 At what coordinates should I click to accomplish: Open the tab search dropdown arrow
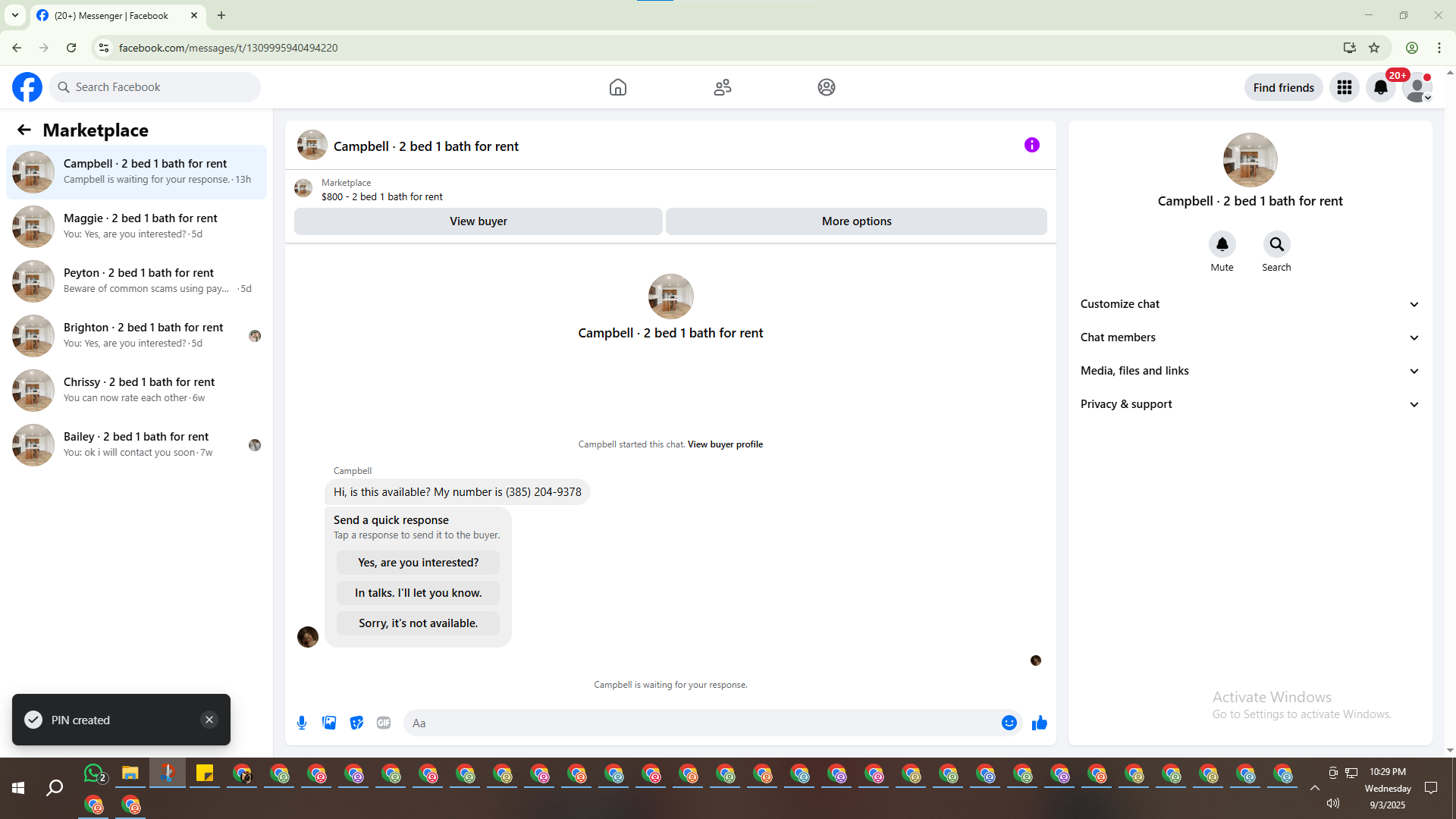pyautogui.click(x=15, y=15)
